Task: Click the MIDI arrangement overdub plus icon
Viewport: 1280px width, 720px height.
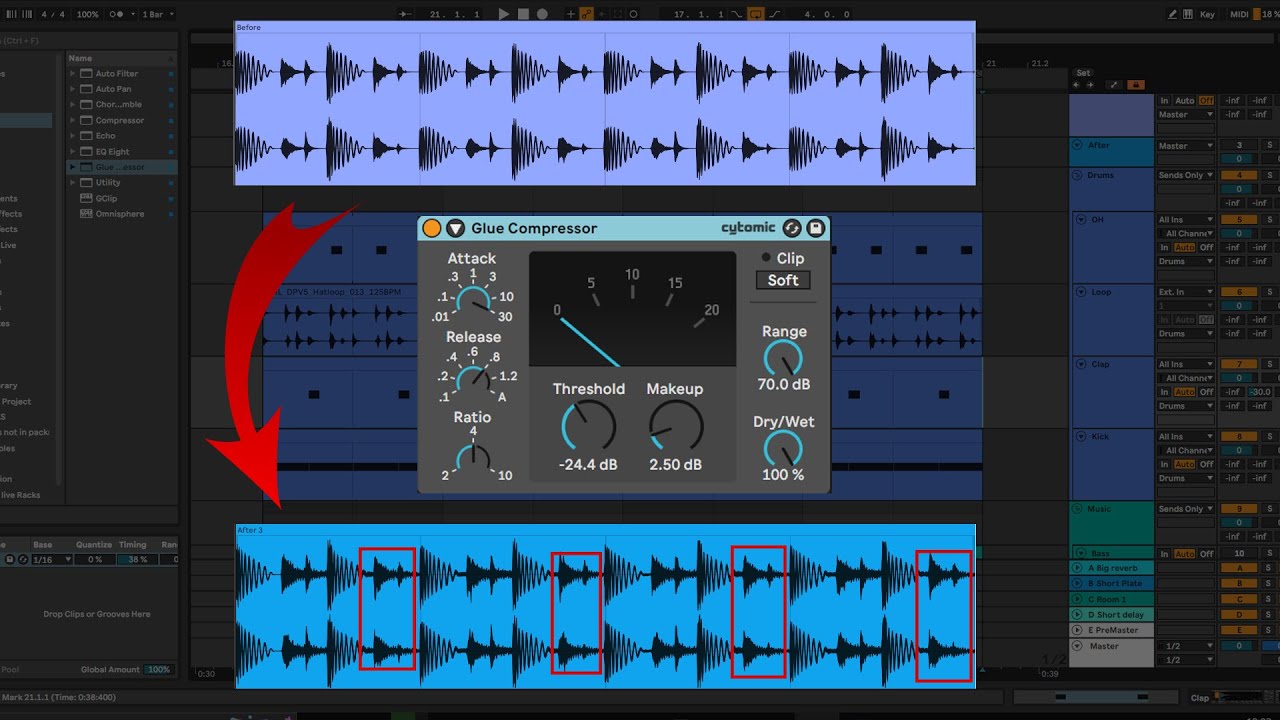Action: coord(570,14)
